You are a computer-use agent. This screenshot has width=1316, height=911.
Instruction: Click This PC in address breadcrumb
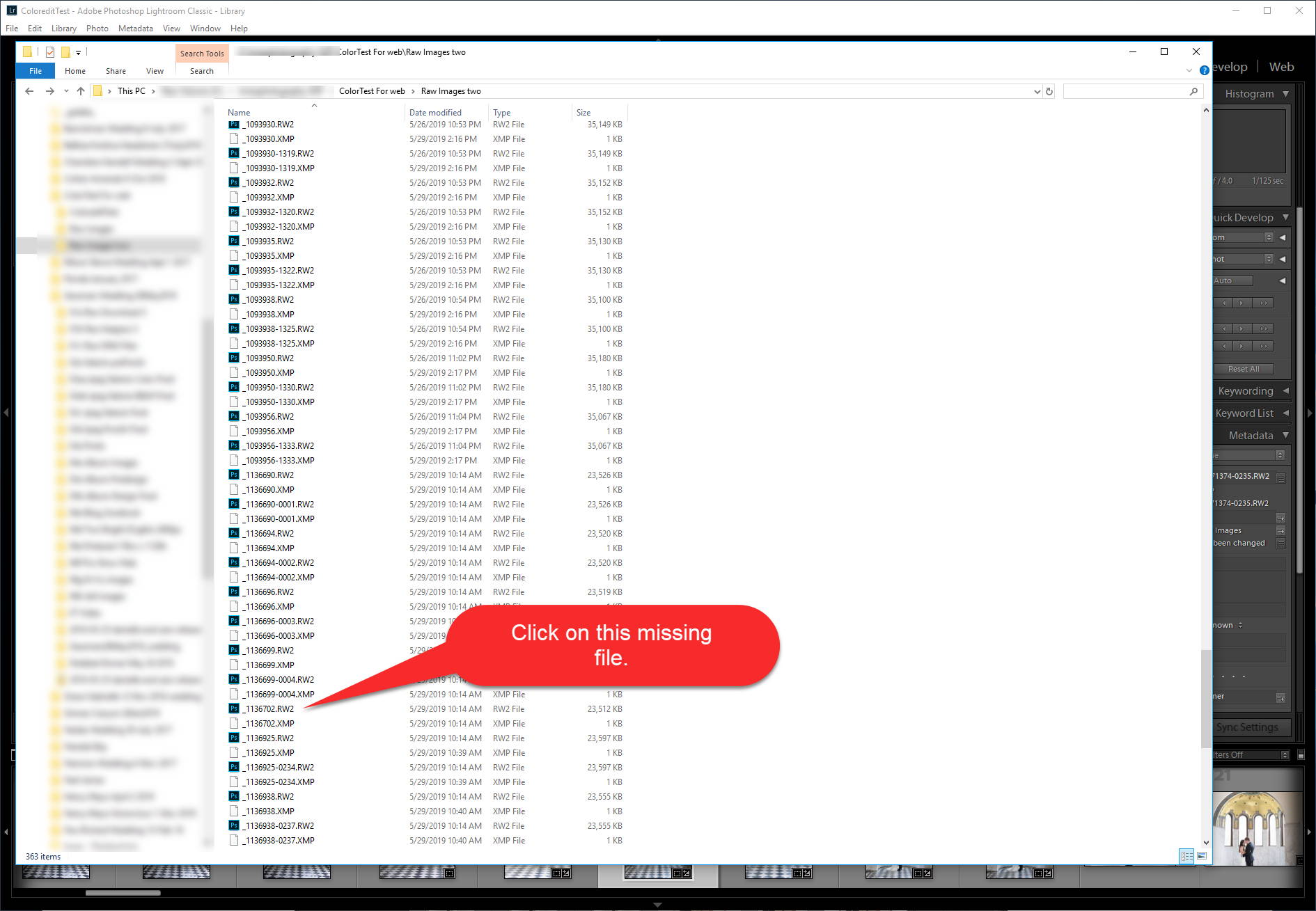coord(132,91)
